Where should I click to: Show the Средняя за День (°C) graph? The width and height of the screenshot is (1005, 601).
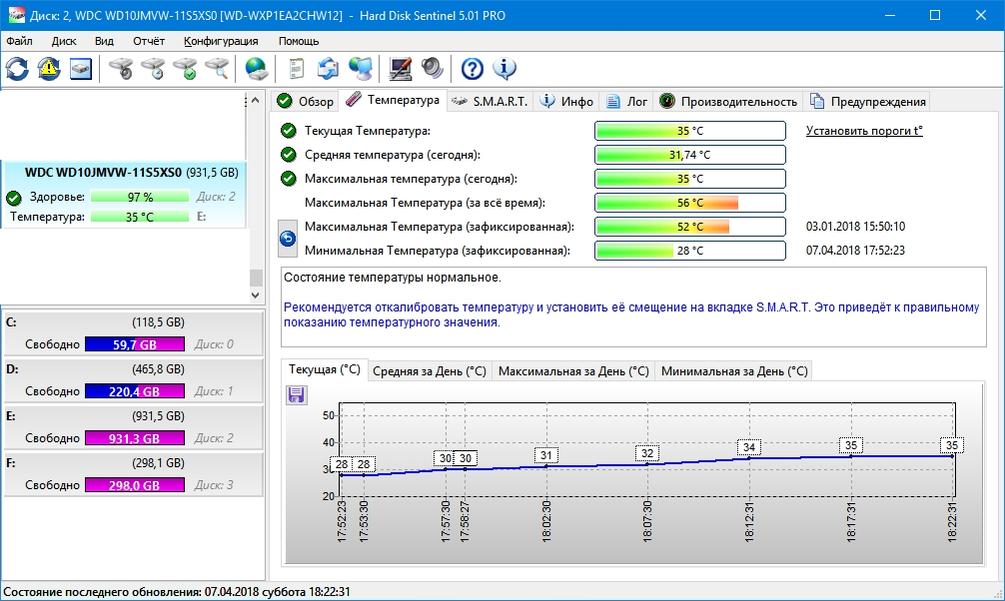(x=429, y=371)
